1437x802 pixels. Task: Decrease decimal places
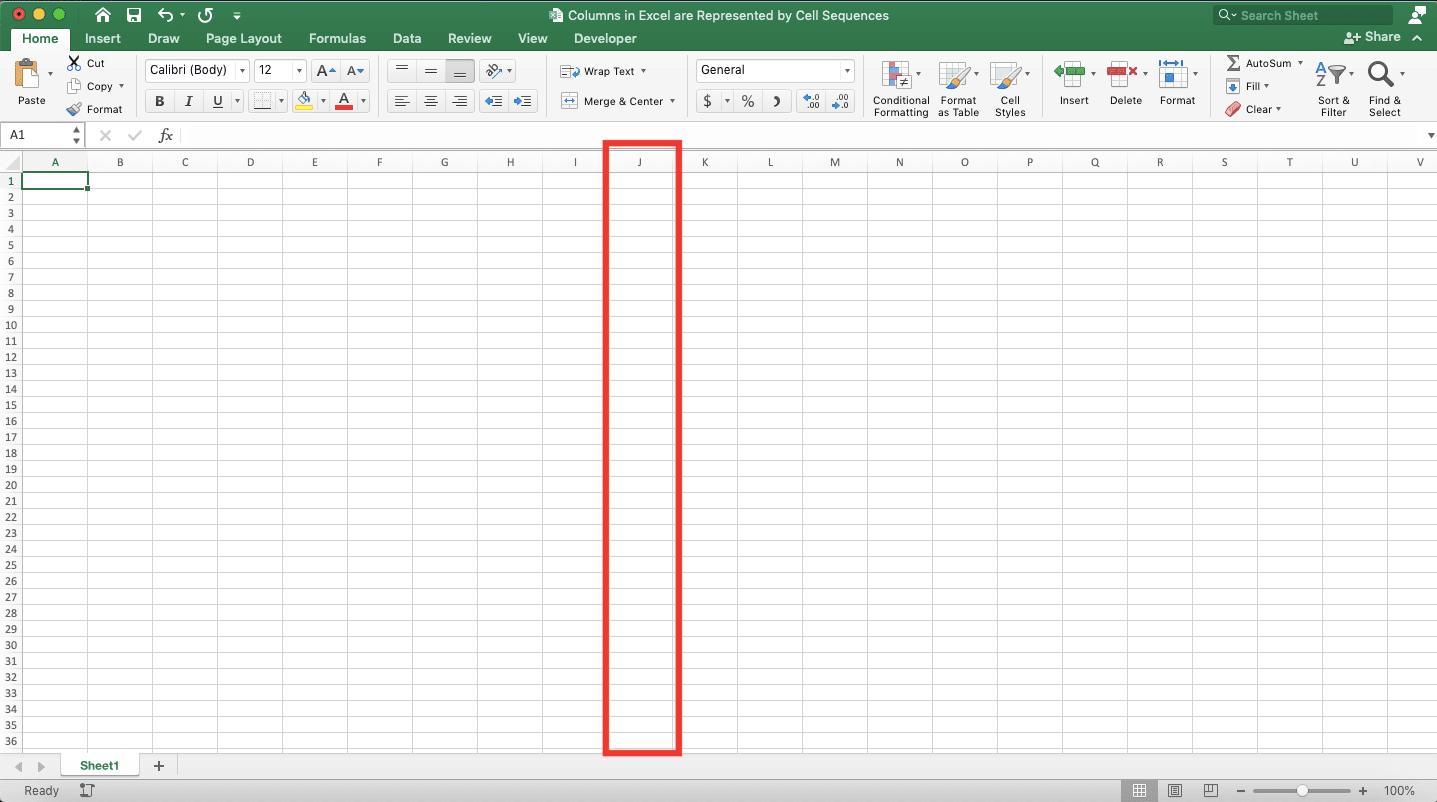pos(841,101)
